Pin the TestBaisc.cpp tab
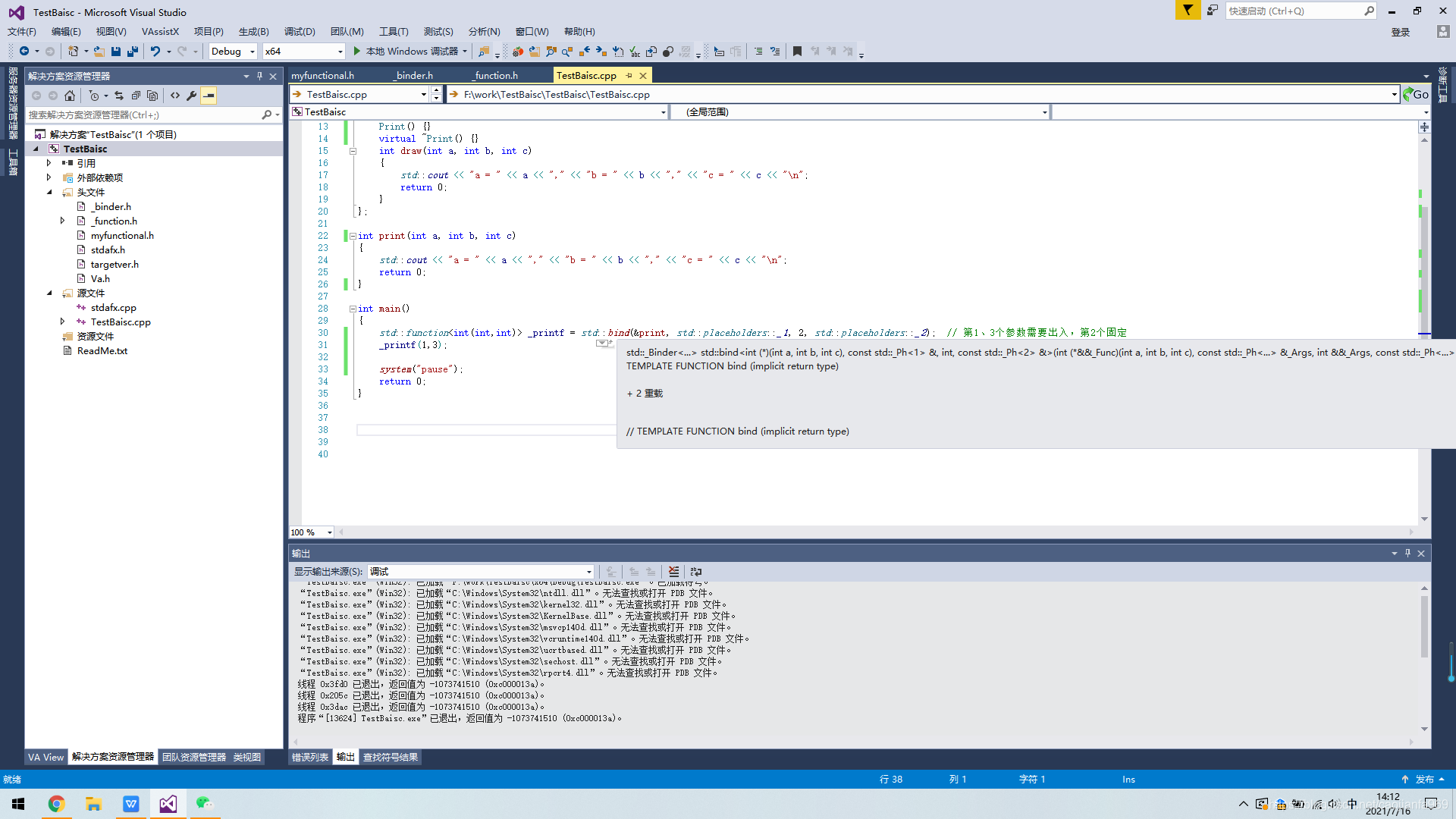The width and height of the screenshot is (1456, 819). tap(629, 76)
